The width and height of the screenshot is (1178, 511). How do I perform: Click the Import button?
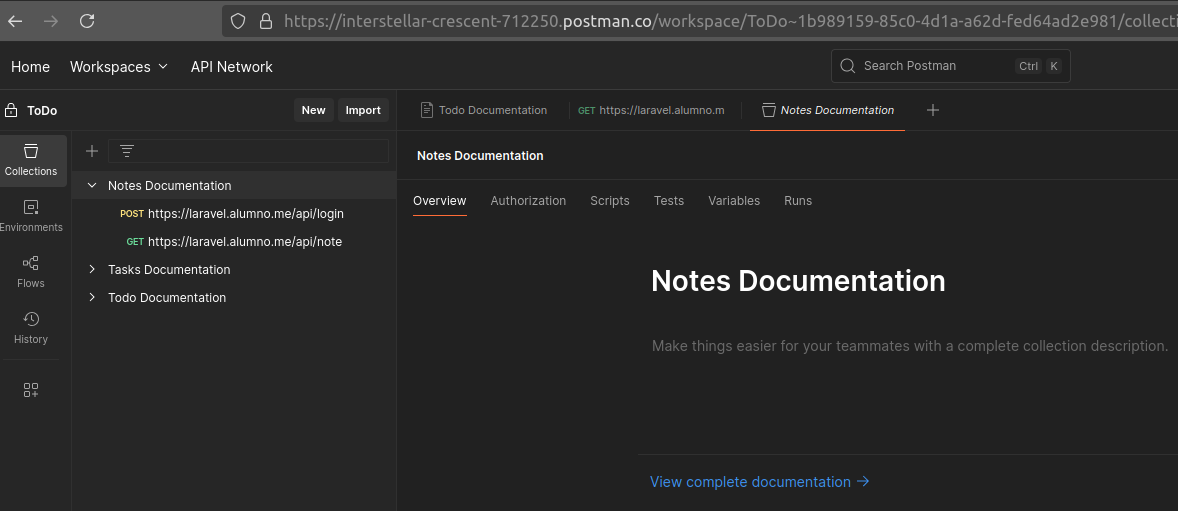pos(363,110)
